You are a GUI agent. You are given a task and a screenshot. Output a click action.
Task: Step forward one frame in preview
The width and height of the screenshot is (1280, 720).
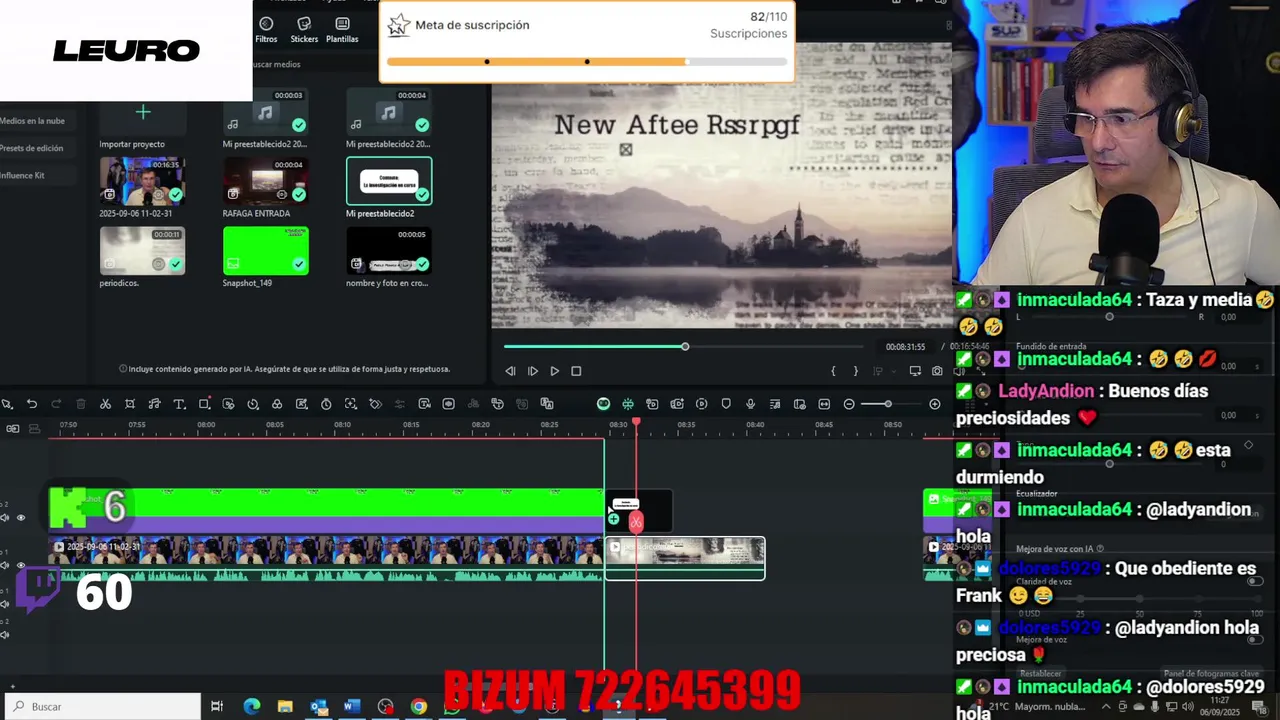click(532, 371)
